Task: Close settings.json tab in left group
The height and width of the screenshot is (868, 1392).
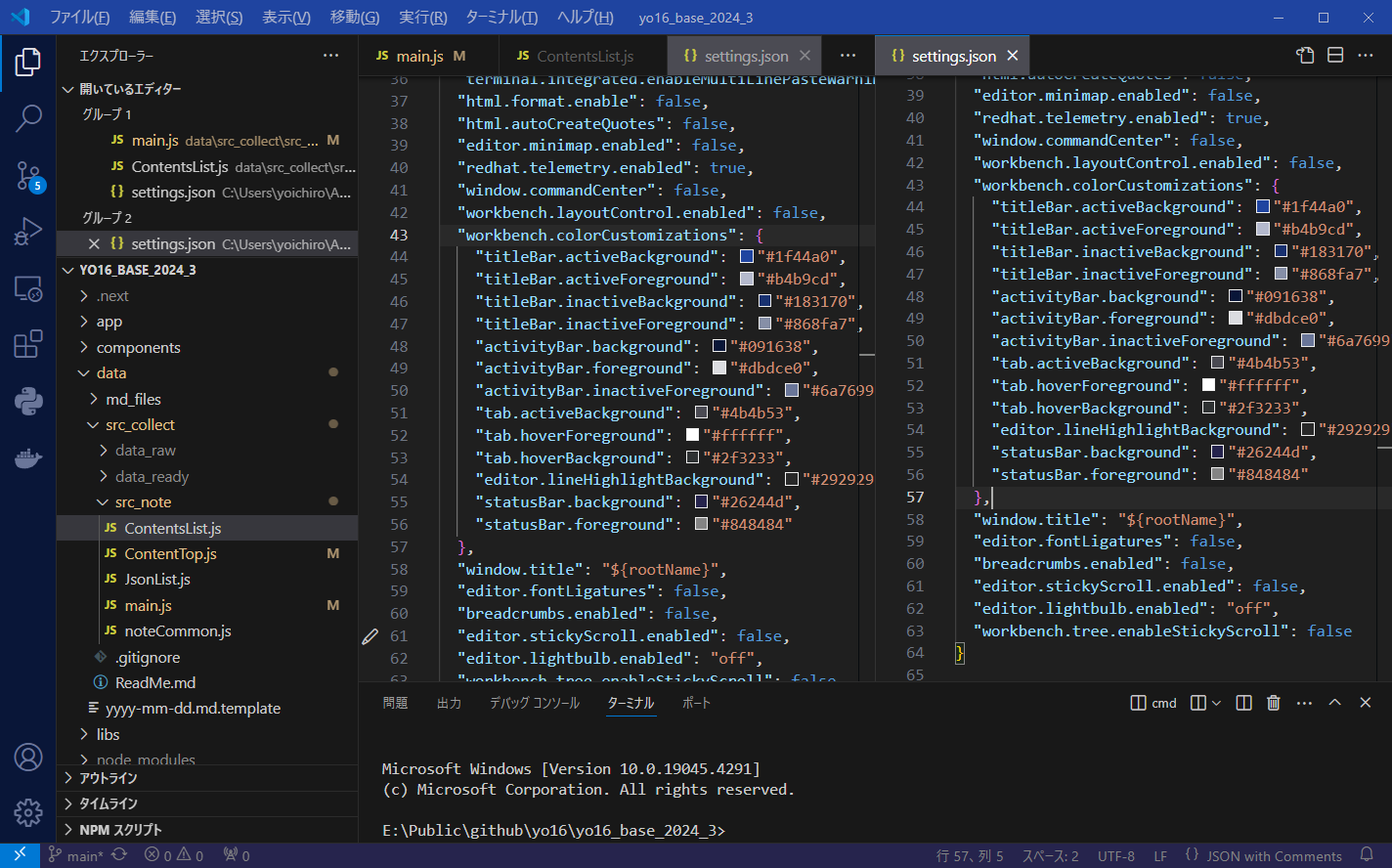Action: coord(805,56)
